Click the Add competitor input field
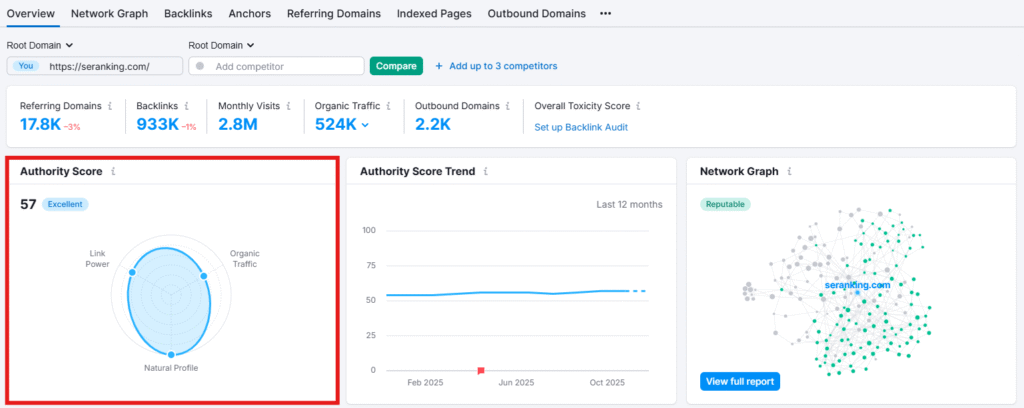Image resolution: width=1024 pixels, height=408 pixels. [284, 66]
